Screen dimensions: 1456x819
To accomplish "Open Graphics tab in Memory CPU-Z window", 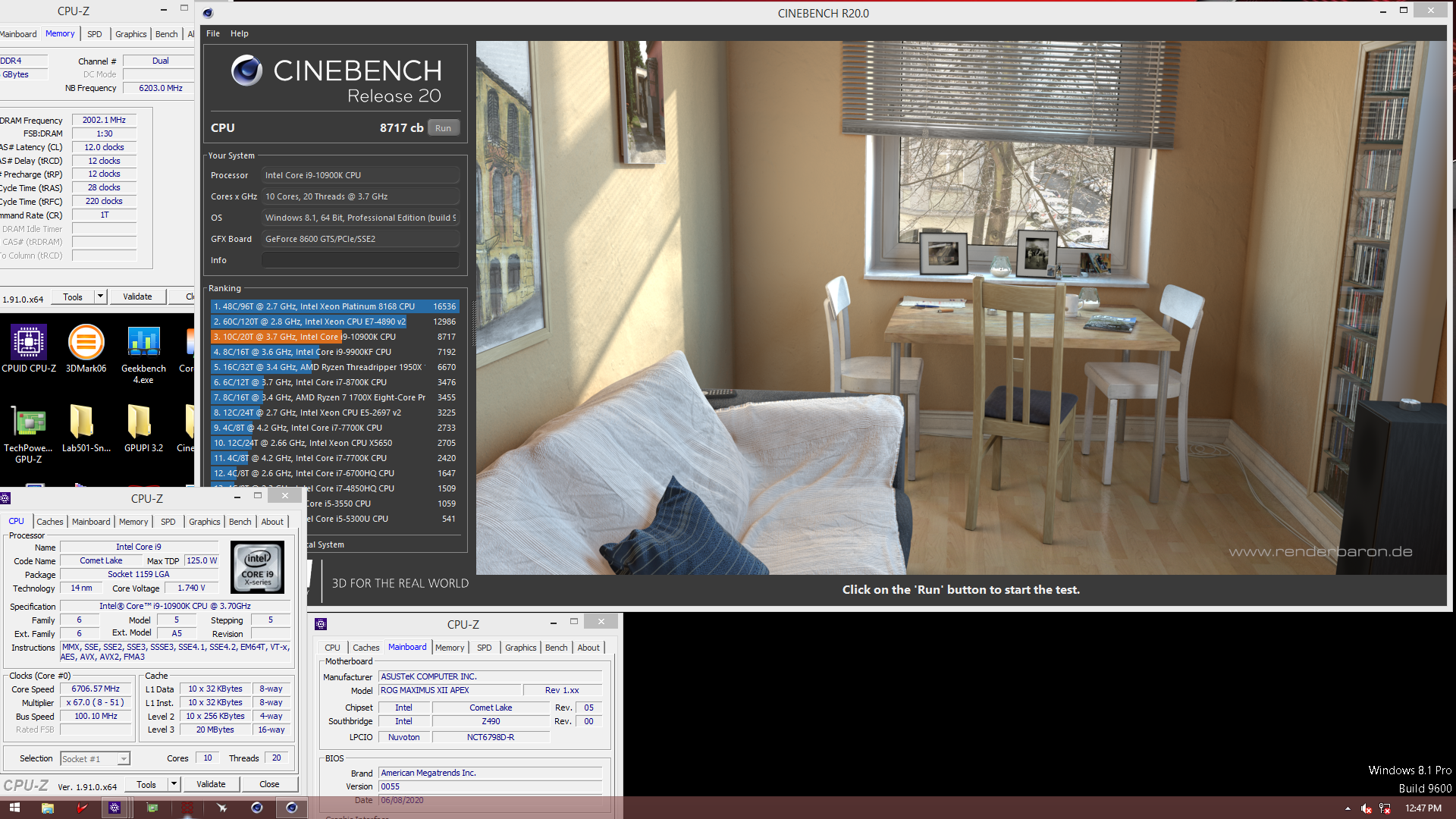I will [130, 34].
